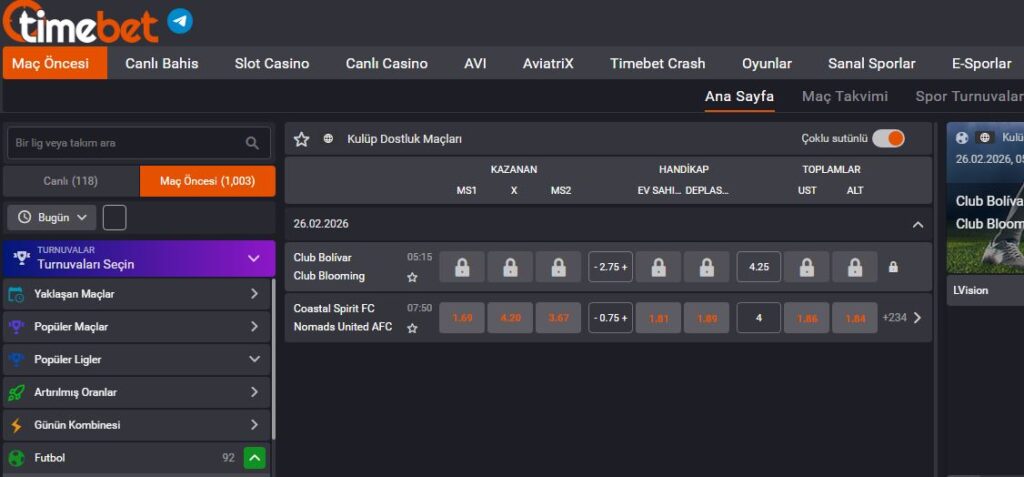Toggle the Çoklu sütunlu switch

[888, 139]
